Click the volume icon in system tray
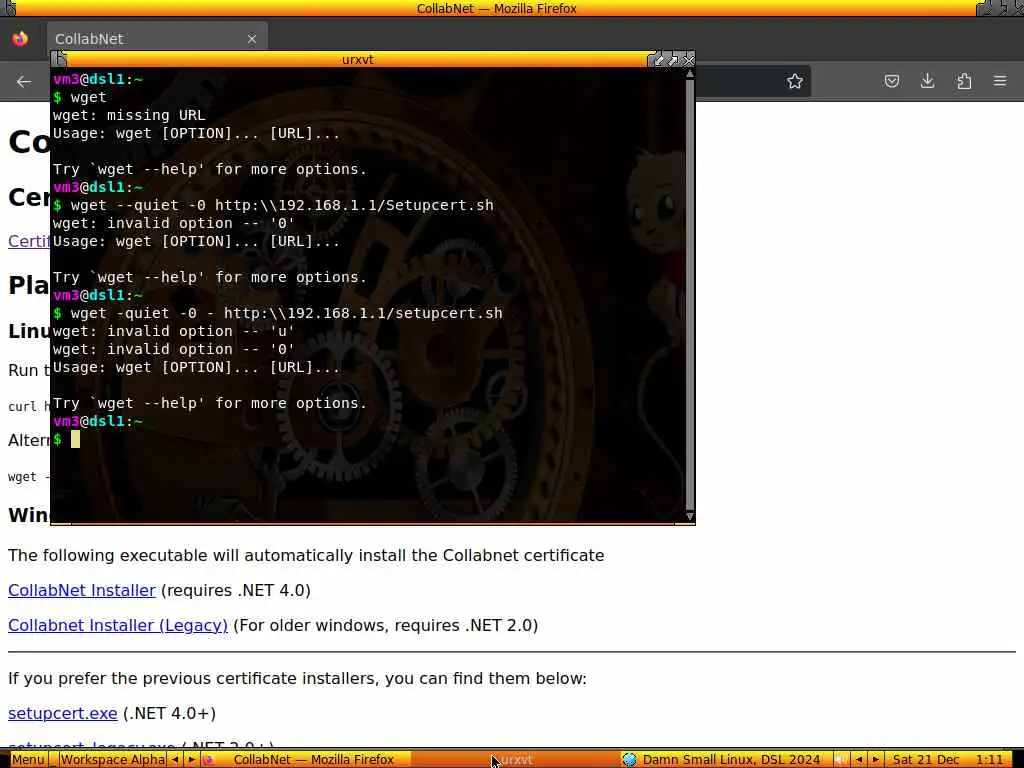This screenshot has width=1024, height=768. 841,760
